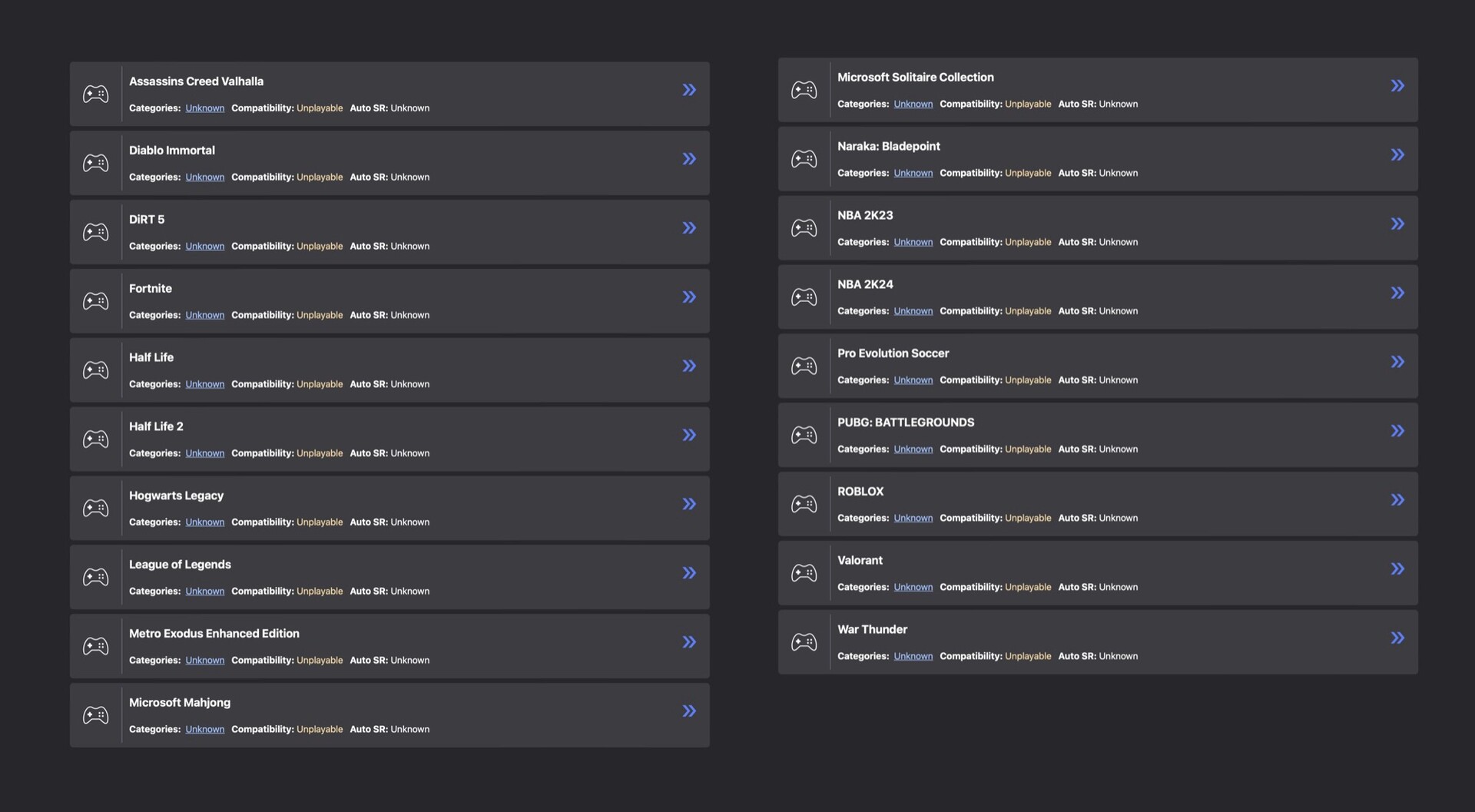1475x812 pixels.
Task: Click the gamepad icon beside Assassins Creed Valhalla
Action: coord(96,94)
